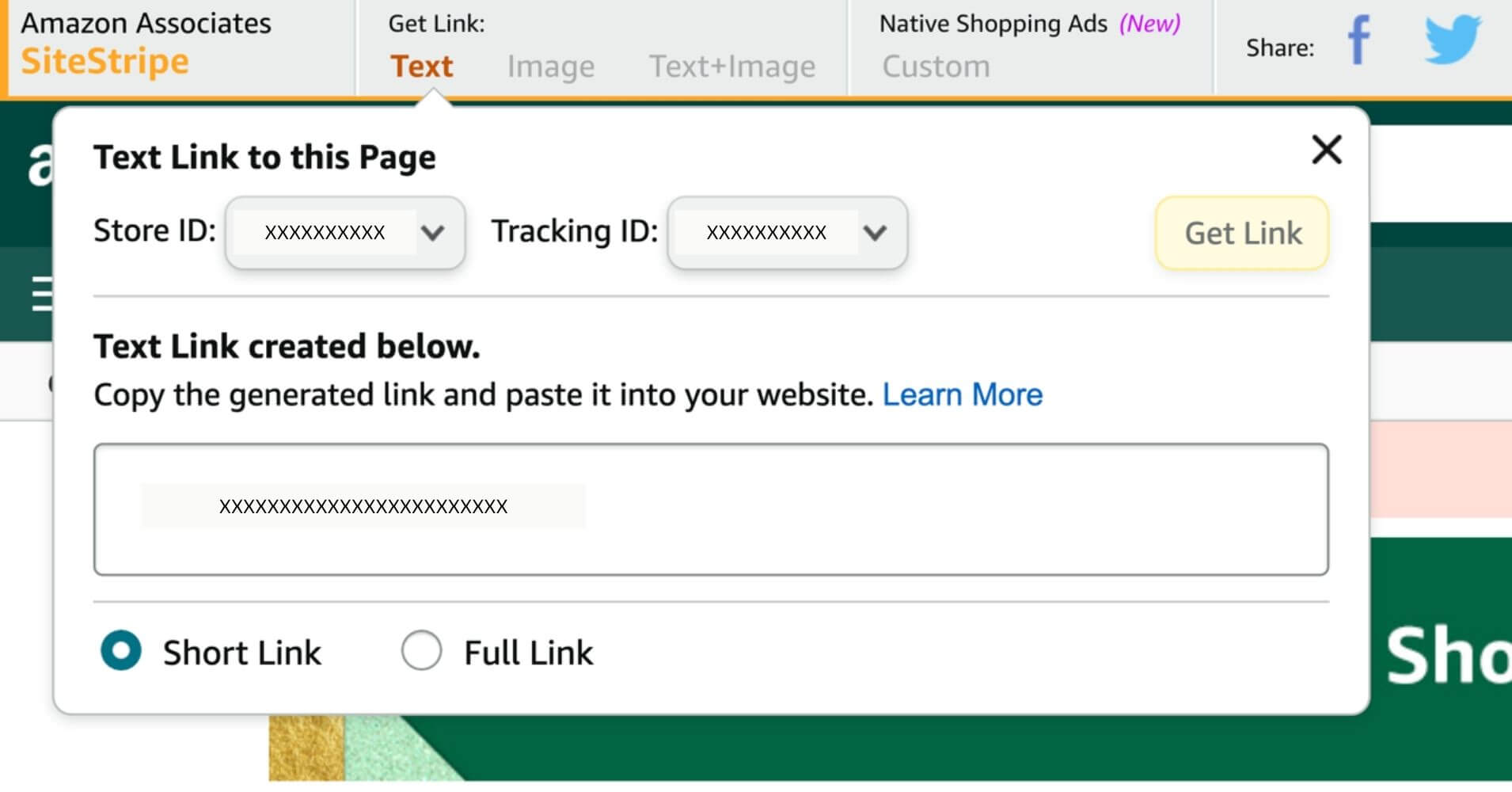The image size is (1512, 792).
Task: Open the Learn More link
Action: [962, 394]
